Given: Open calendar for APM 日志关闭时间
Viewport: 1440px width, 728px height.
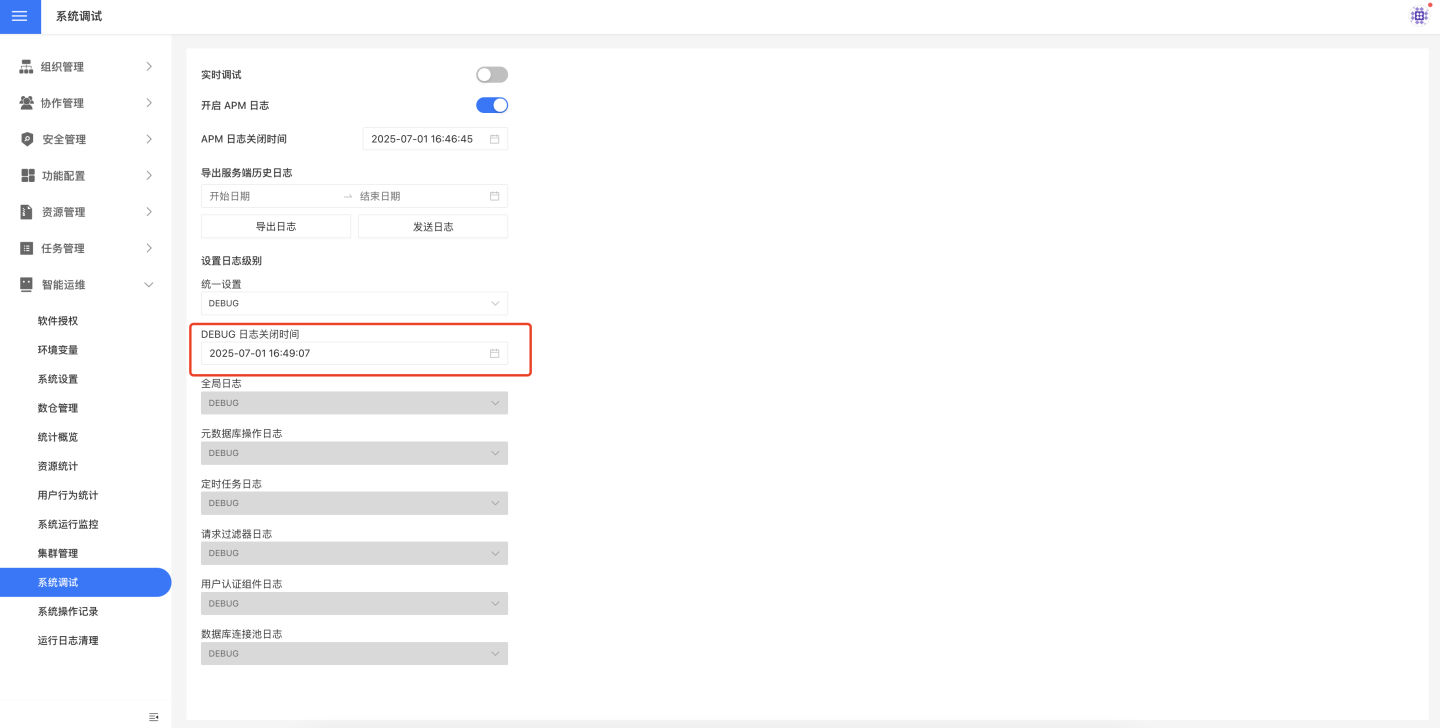Looking at the screenshot, I should [x=494, y=139].
